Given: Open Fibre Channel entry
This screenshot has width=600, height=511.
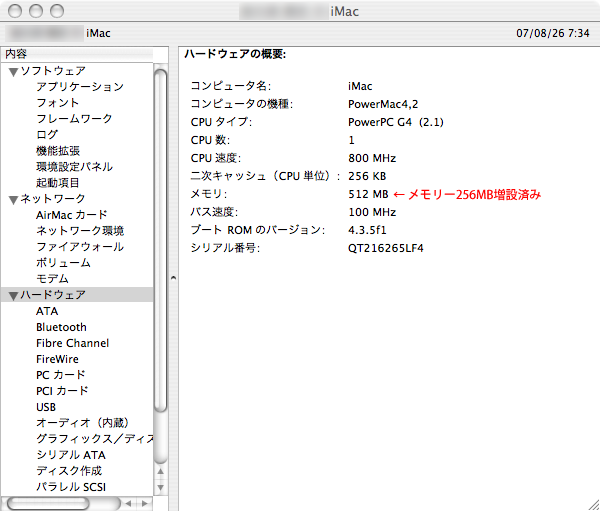Looking at the screenshot, I should [x=72, y=343].
